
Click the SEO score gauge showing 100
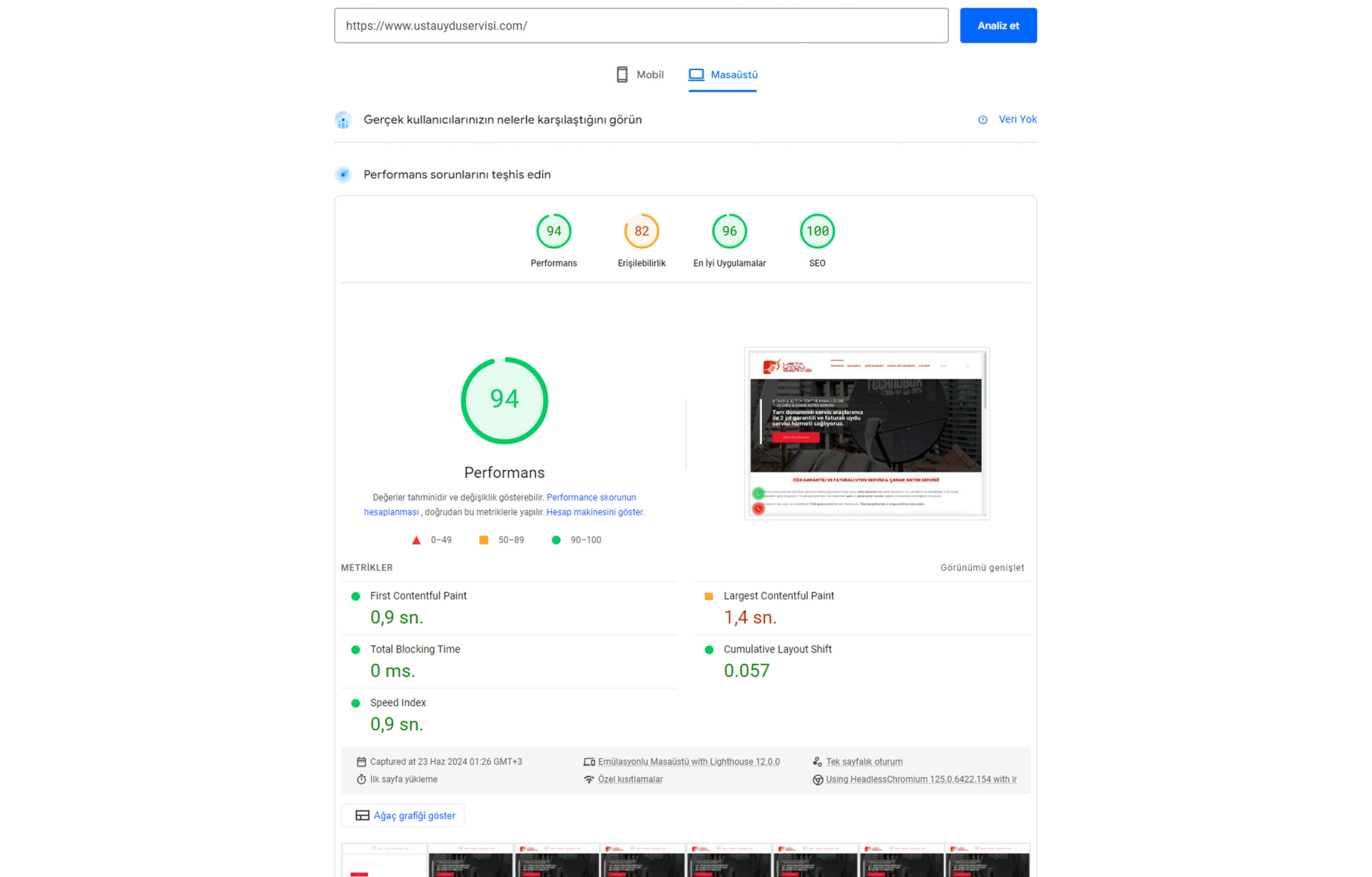click(816, 231)
